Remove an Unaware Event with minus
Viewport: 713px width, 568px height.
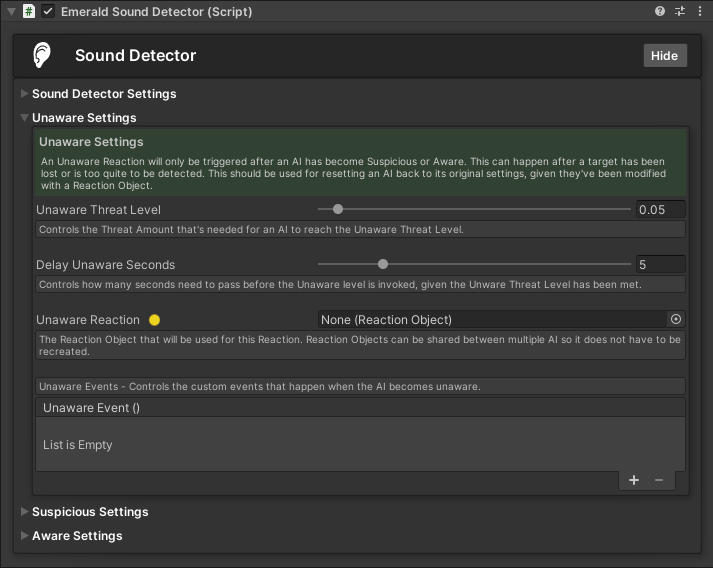[x=659, y=480]
